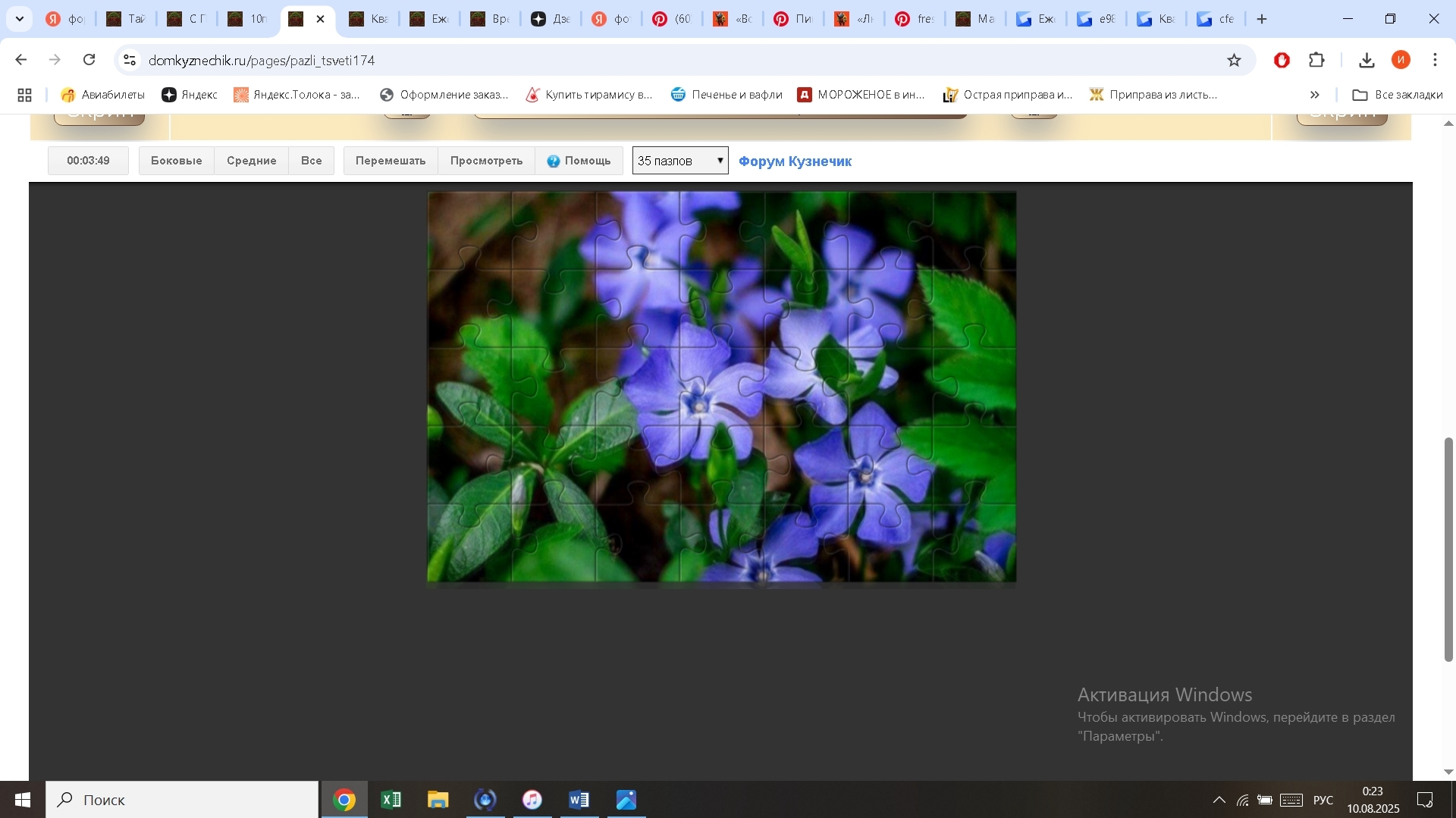Open the touch keyboard tray icon
1456x818 pixels.
coord(1291,800)
